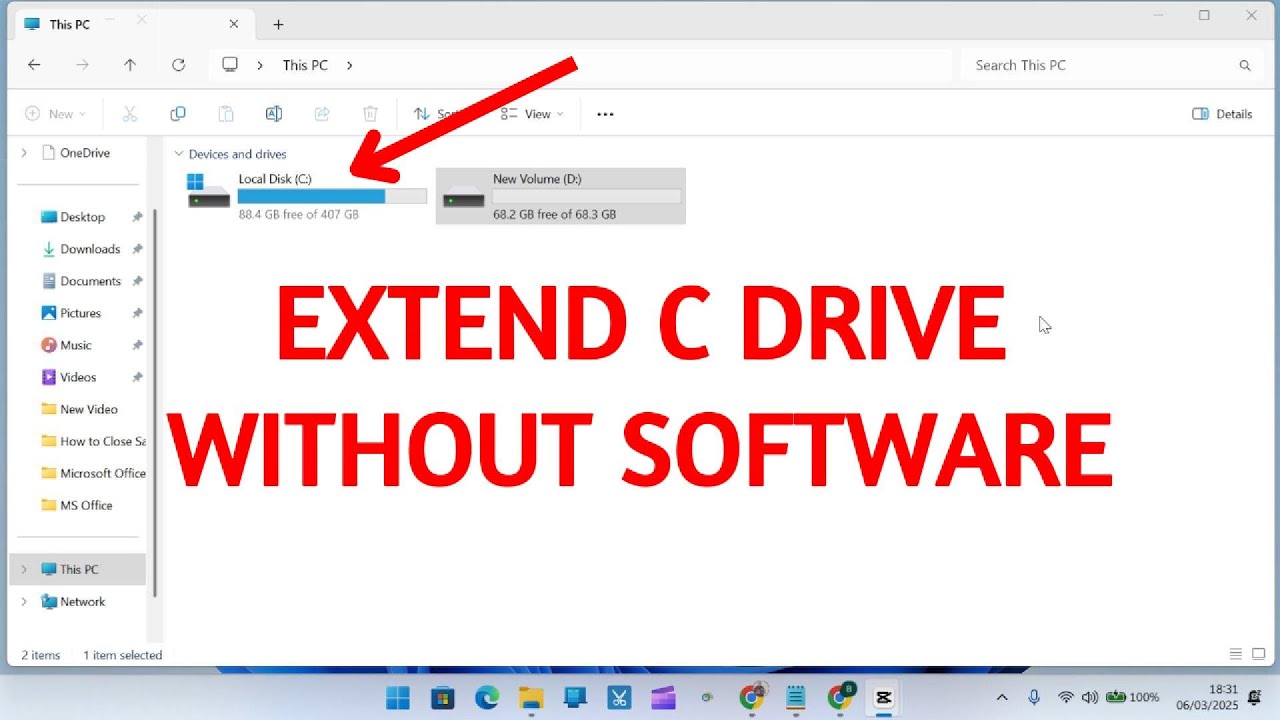The image size is (1280, 720).
Task: Switch to large thumbnails view icon
Action: 1259,654
